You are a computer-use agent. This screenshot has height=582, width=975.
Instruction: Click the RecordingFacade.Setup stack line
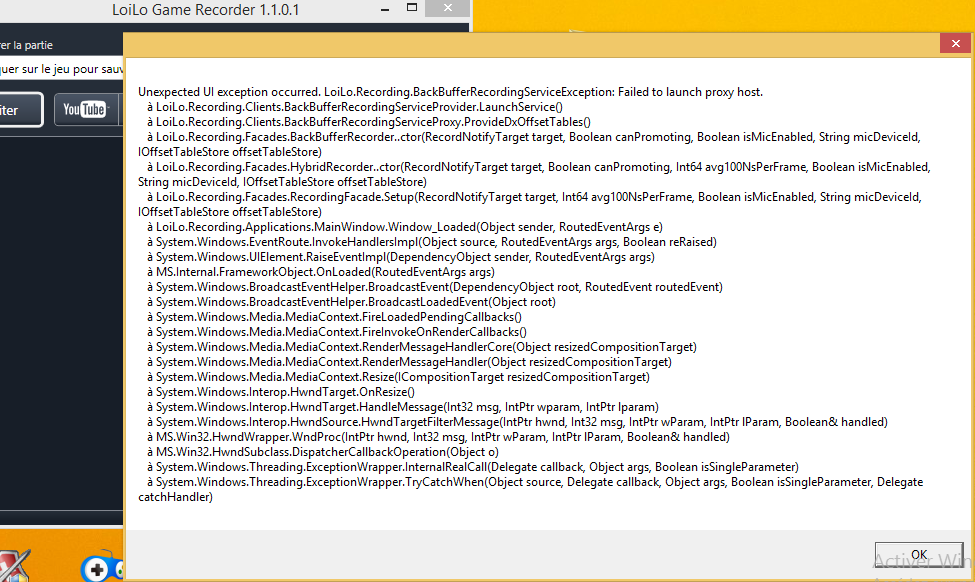click(530, 204)
